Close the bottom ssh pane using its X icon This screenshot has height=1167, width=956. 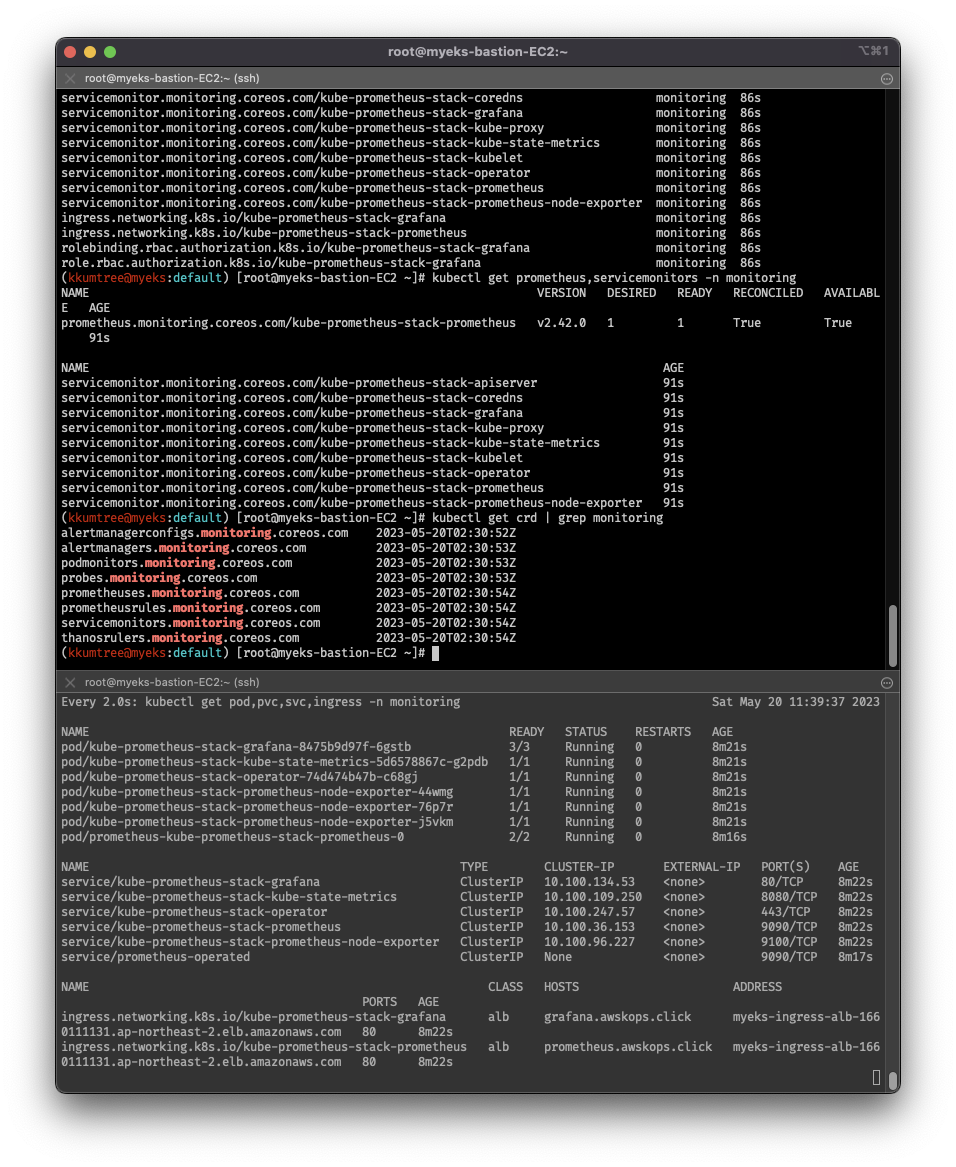(x=70, y=682)
